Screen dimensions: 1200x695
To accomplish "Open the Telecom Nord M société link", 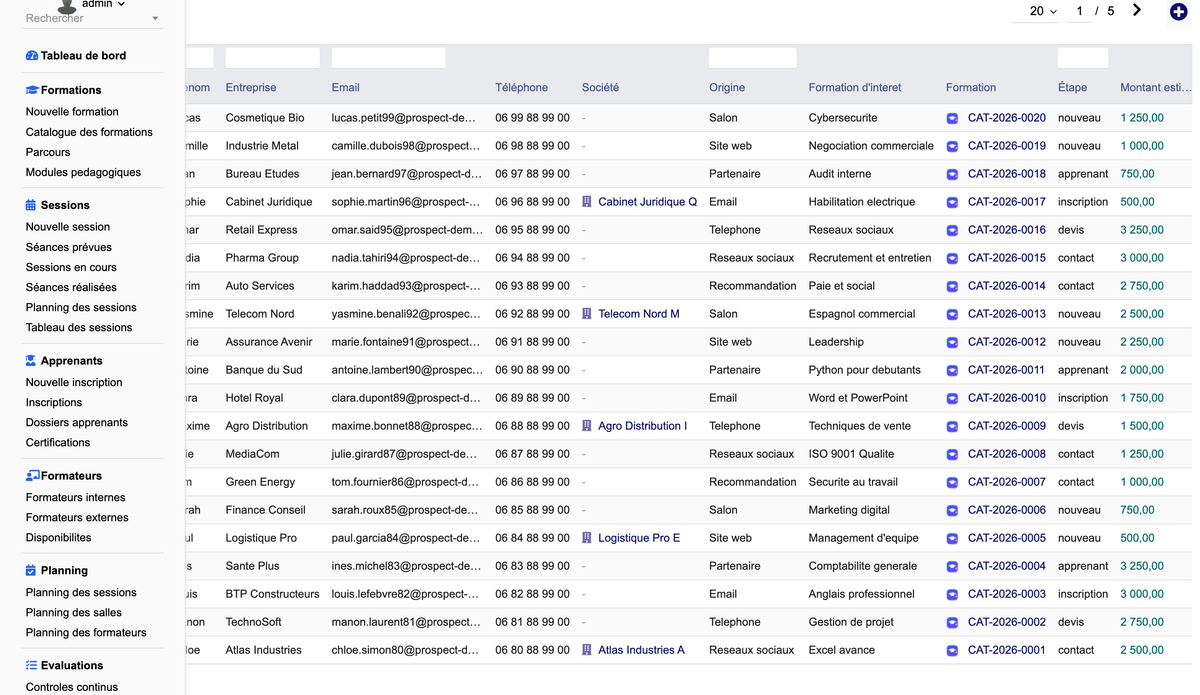I will tap(639, 314).
